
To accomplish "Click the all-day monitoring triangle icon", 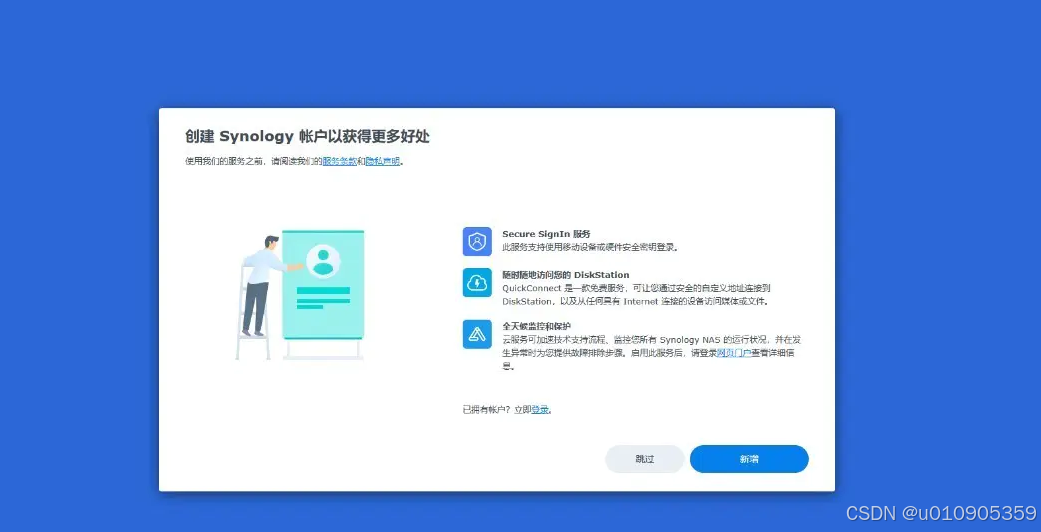I will [477, 333].
